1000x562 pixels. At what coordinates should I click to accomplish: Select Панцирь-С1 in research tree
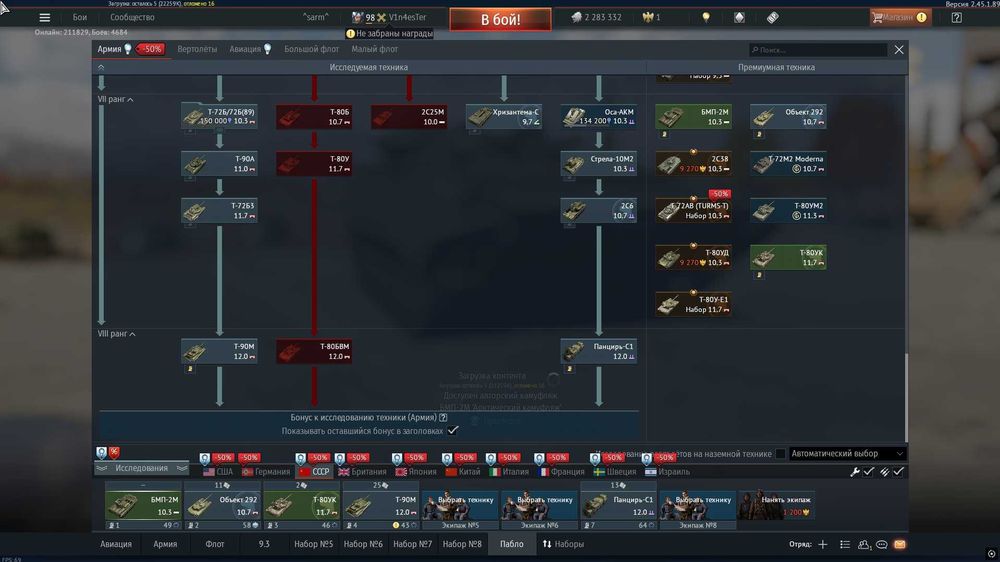coord(598,351)
